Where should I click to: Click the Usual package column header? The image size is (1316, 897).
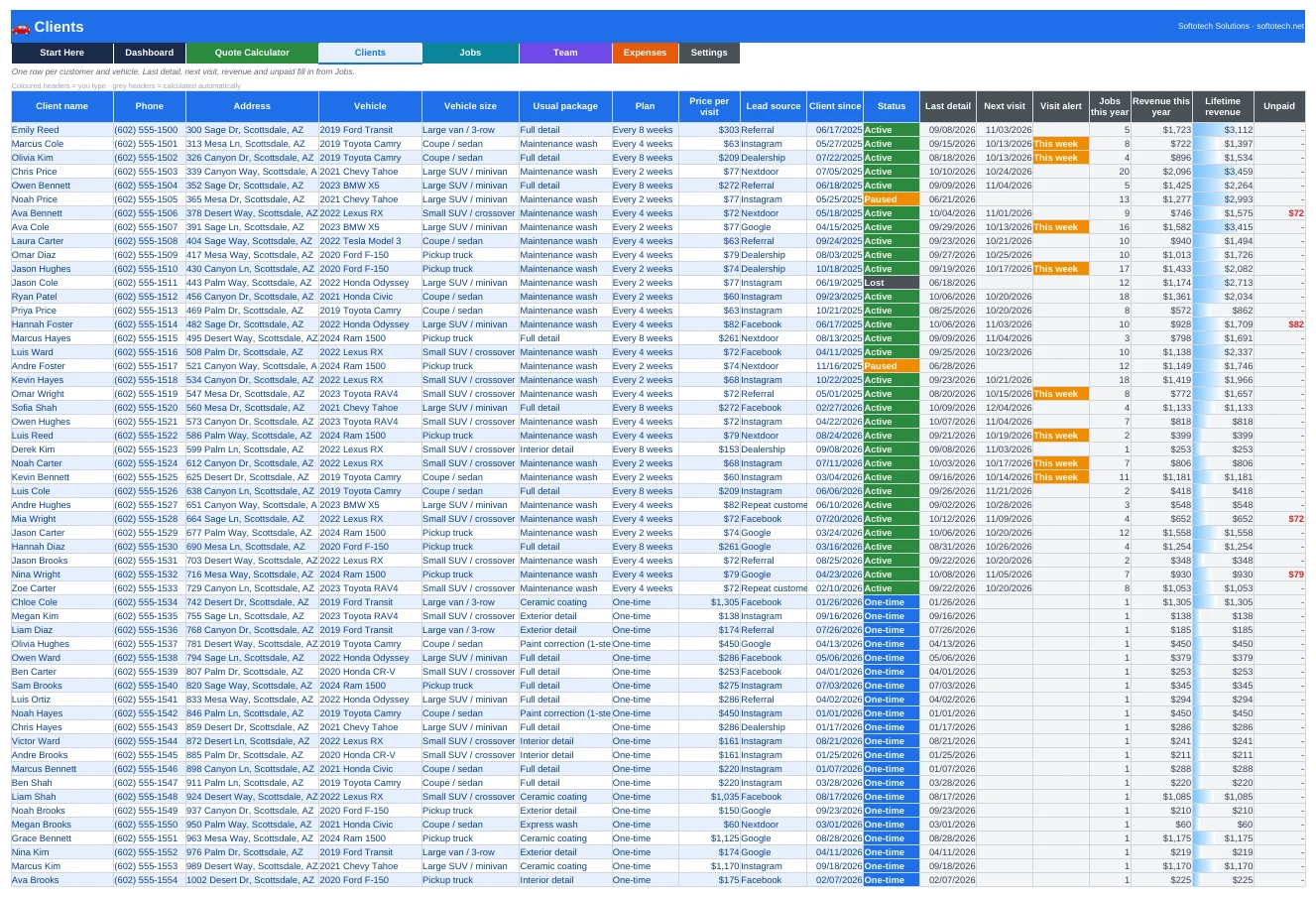tap(565, 106)
